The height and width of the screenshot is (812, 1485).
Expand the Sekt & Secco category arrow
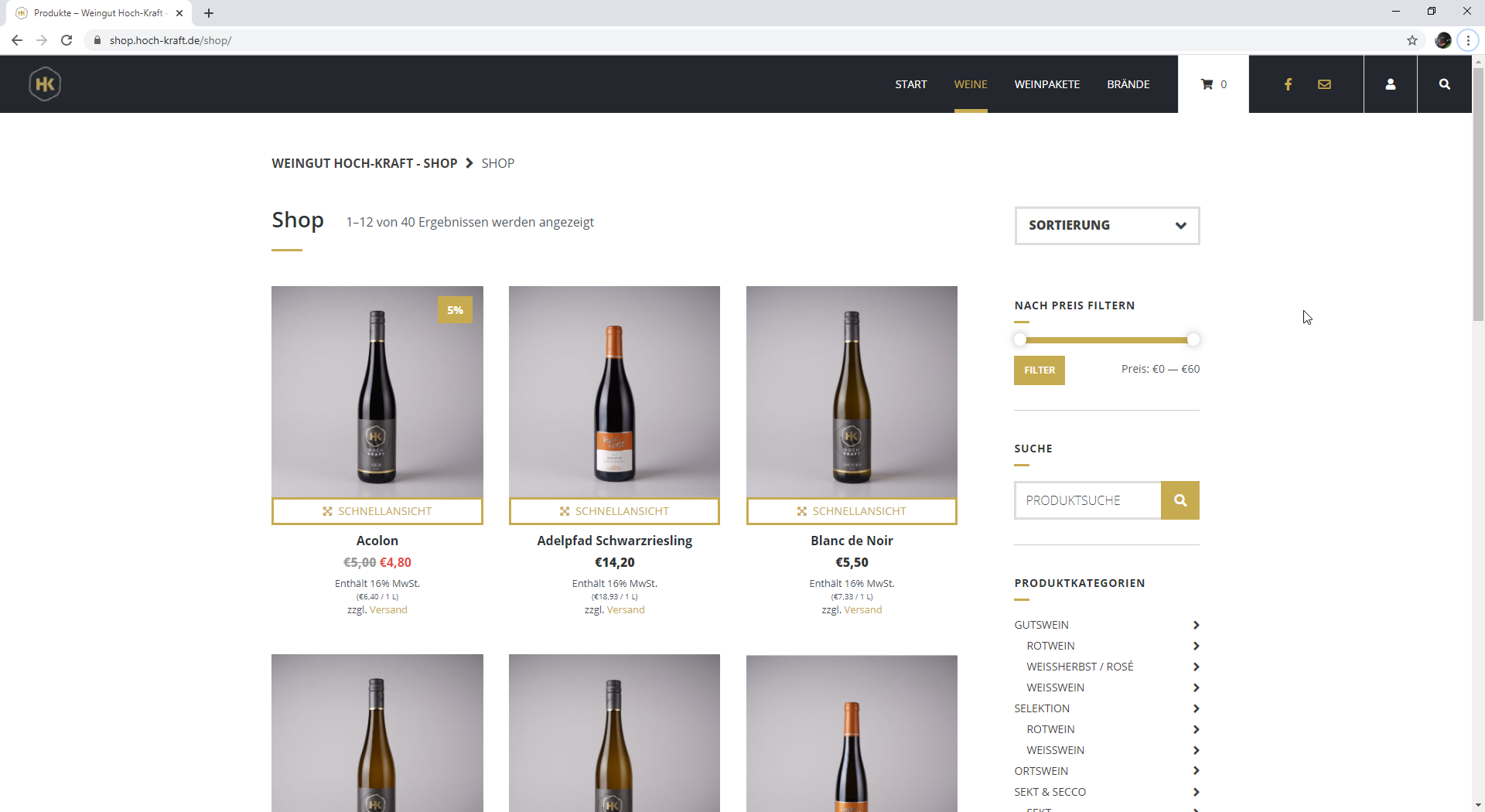(x=1196, y=792)
